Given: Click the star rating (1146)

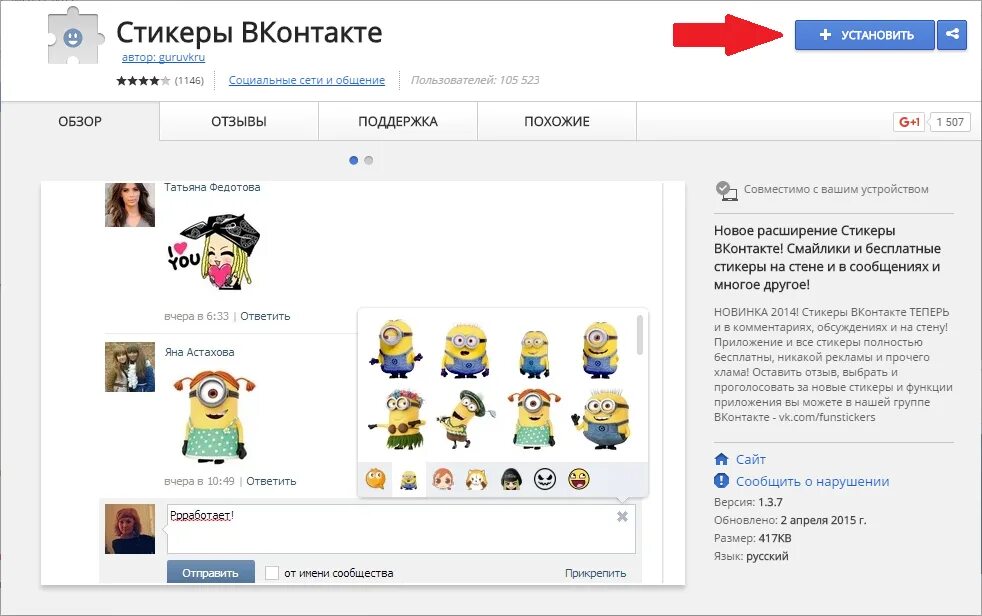Looking at the screenshot, I should click(160, 80).
